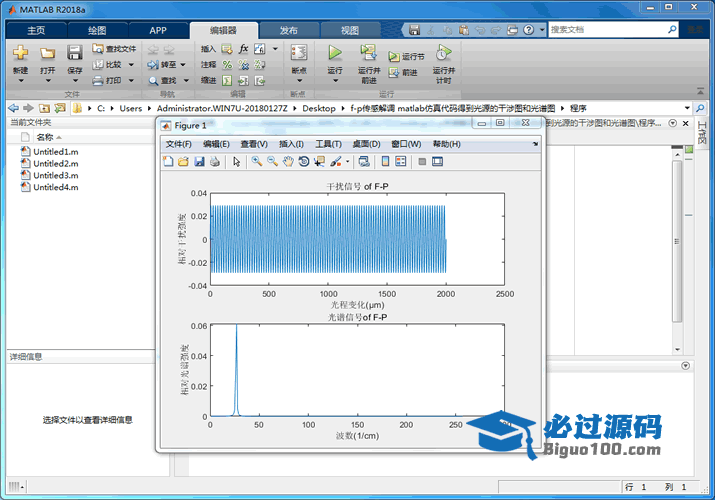Select the Rotate 3D tool in Figure 1
The width and height of the screenshot is (715, 500).
[304, 161]
